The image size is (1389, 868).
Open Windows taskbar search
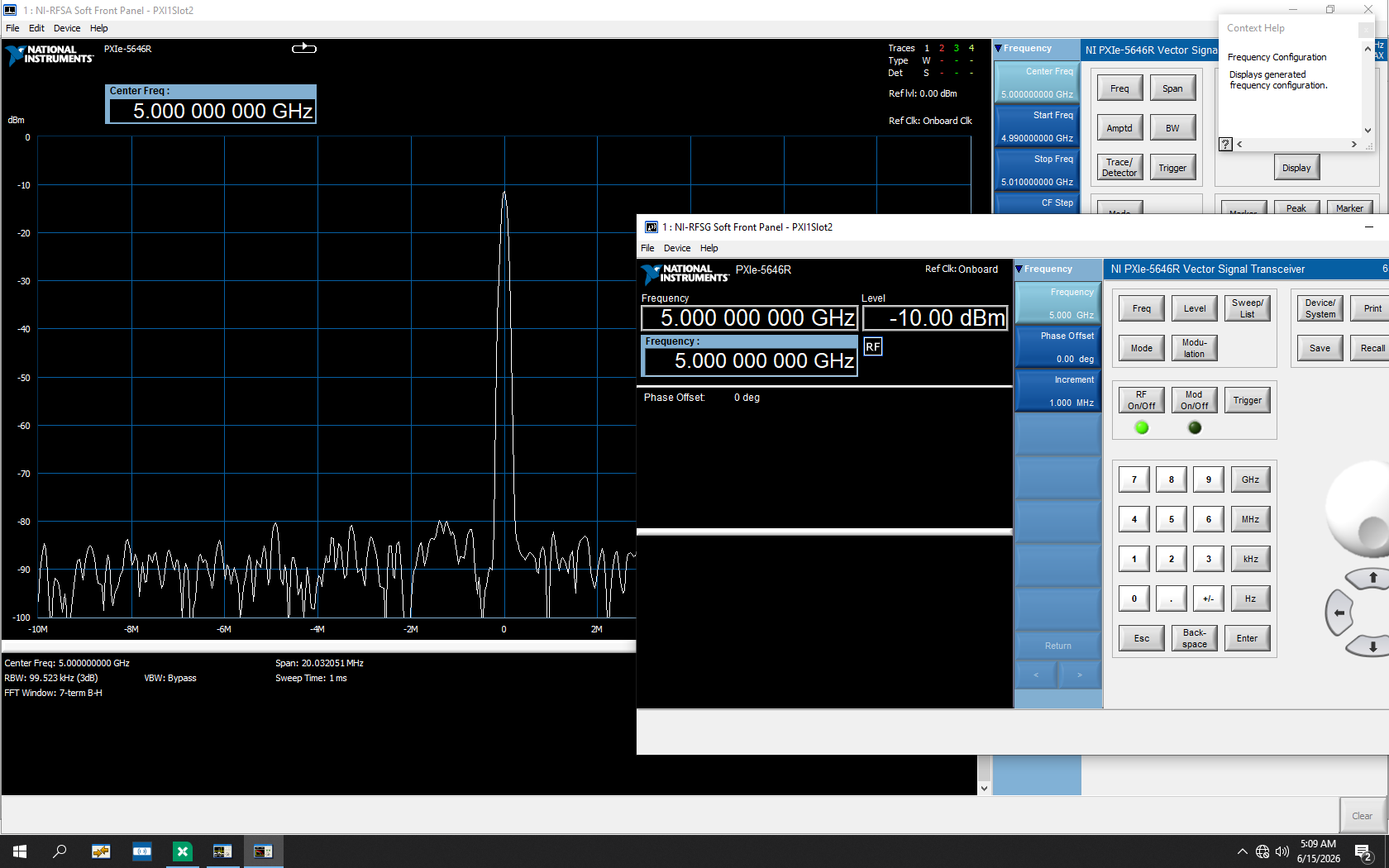coord(60,851)
